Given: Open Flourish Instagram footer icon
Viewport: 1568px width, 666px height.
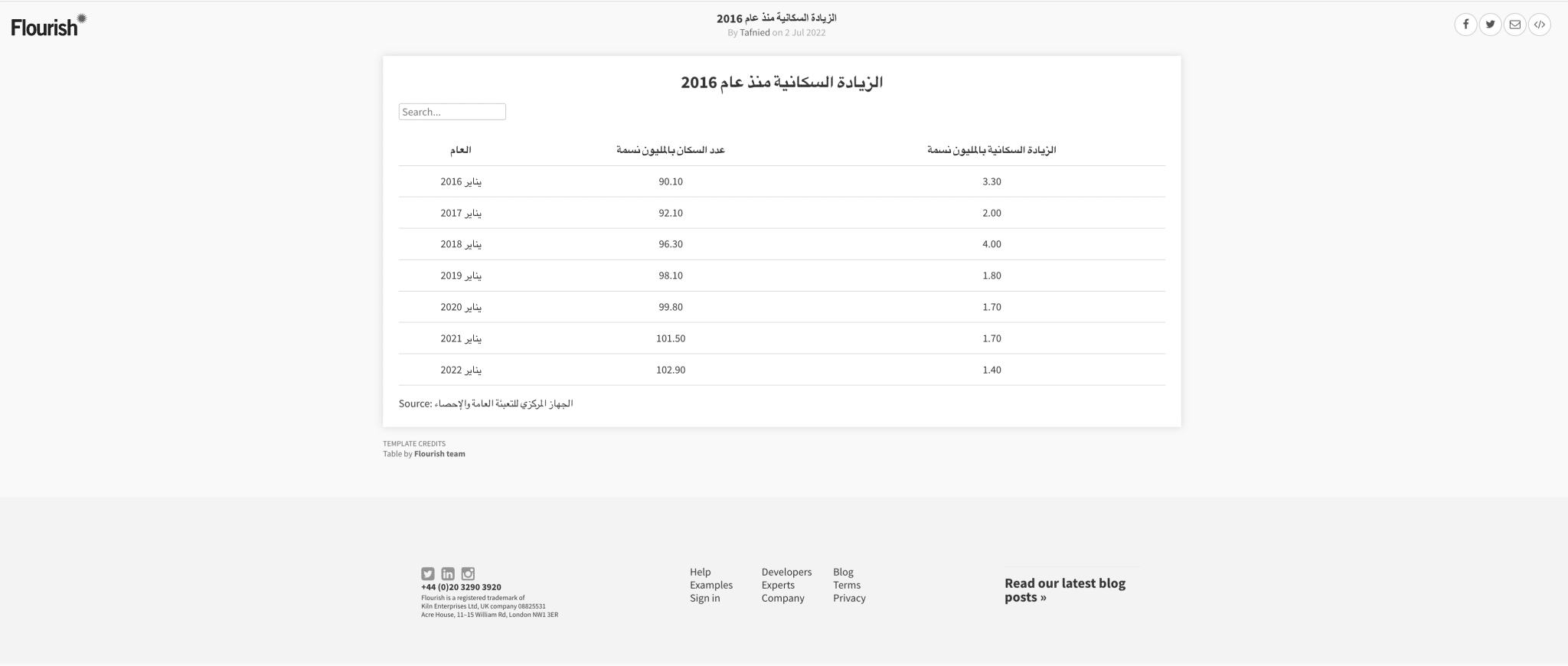Looking at the screenshot, I should pos(468,573).
